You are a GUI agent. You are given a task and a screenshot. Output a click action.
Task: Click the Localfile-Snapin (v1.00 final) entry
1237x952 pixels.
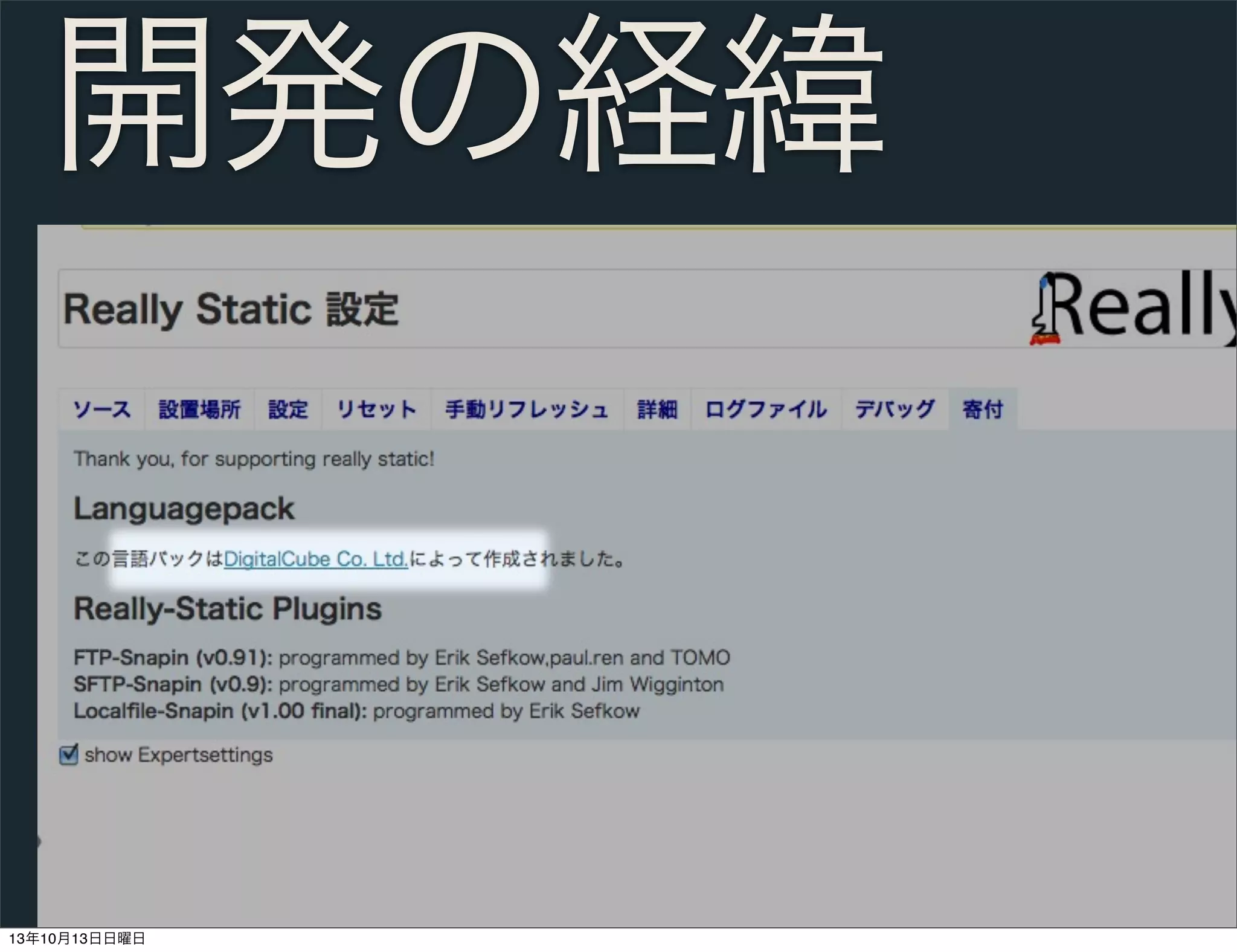click(220, 711)
